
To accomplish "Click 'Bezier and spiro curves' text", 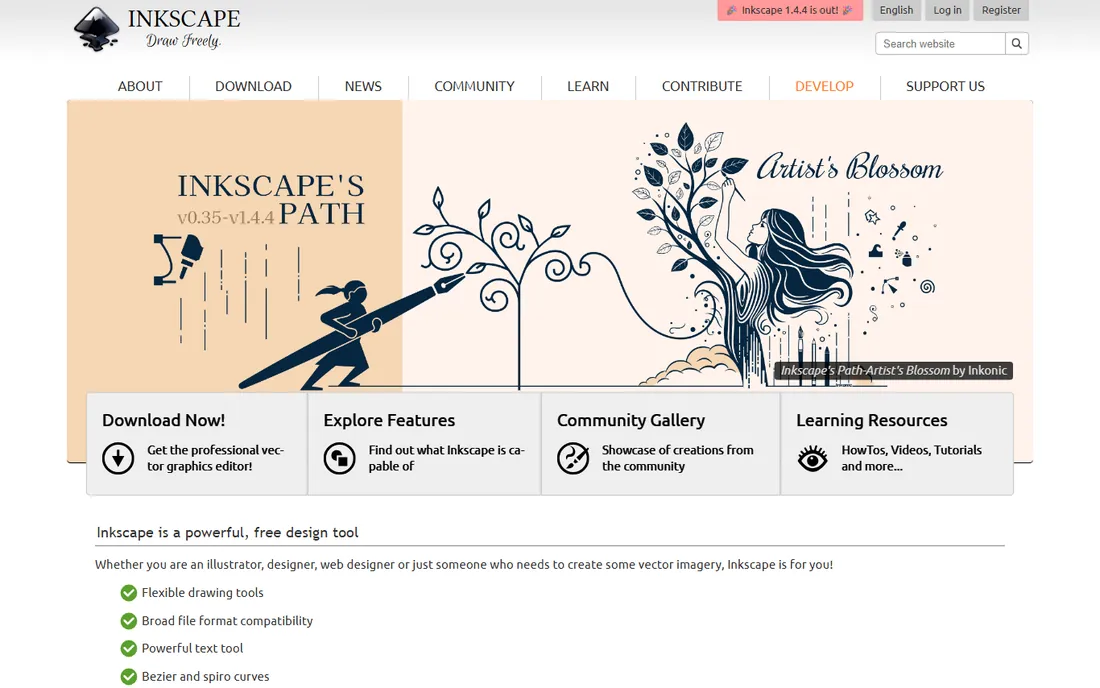I will [206, 677].
